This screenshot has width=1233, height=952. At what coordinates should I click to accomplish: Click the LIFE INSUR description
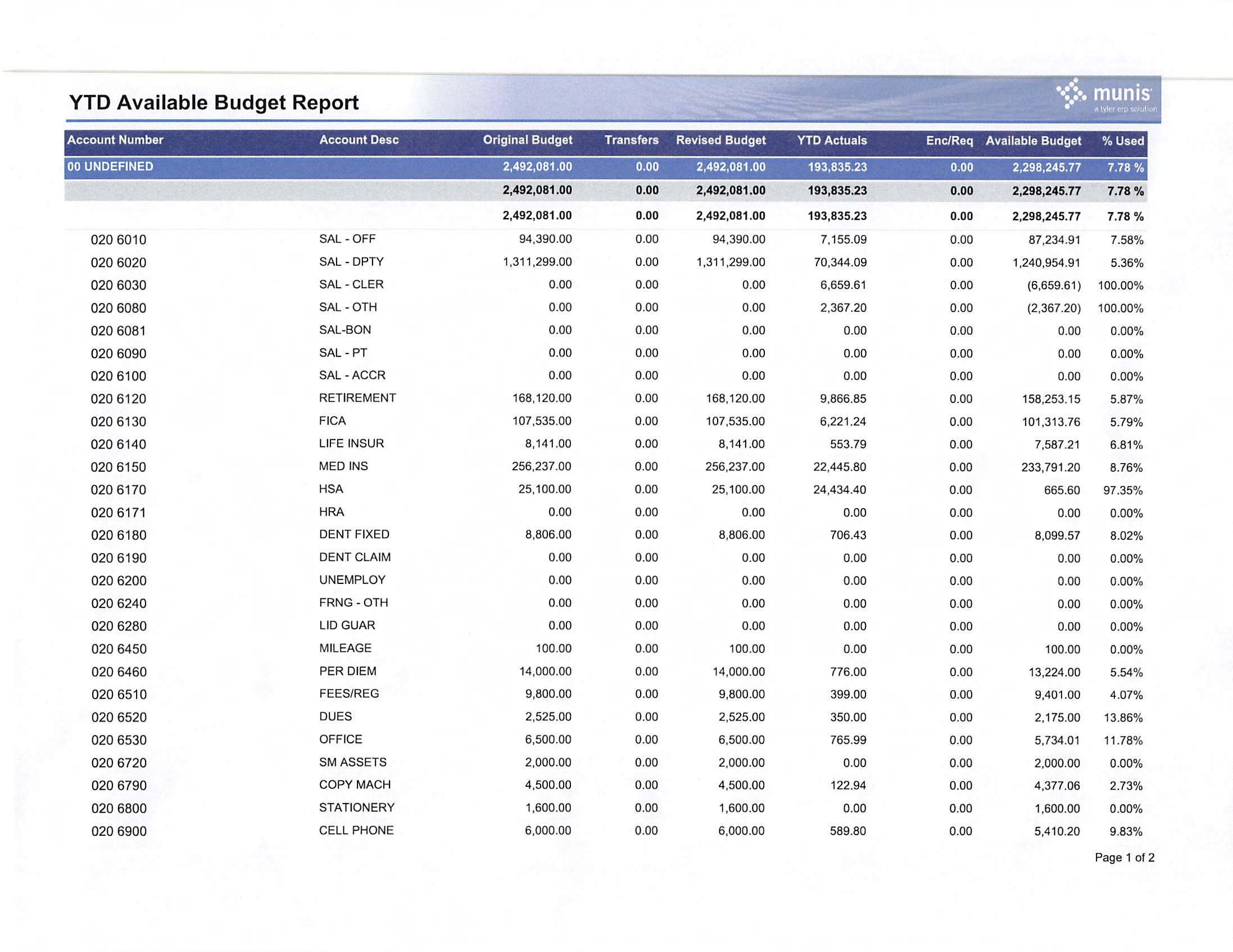coord(351,443)
